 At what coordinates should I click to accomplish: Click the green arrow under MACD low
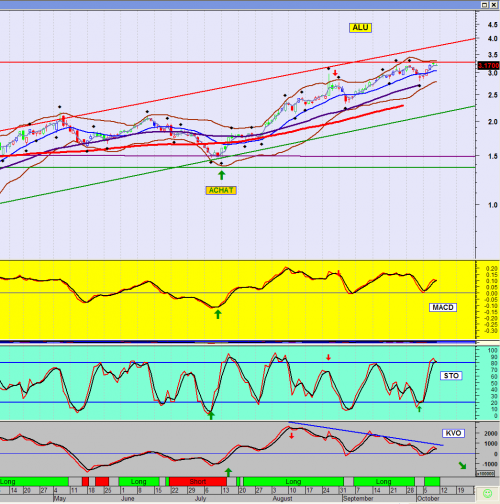pyautogui.click(x=218, y=314)
